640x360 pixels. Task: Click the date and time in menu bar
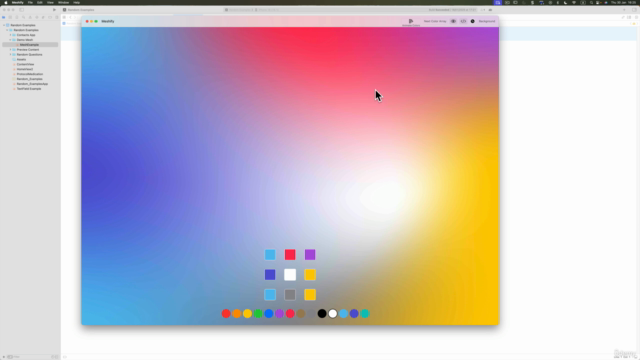(624, 2)
